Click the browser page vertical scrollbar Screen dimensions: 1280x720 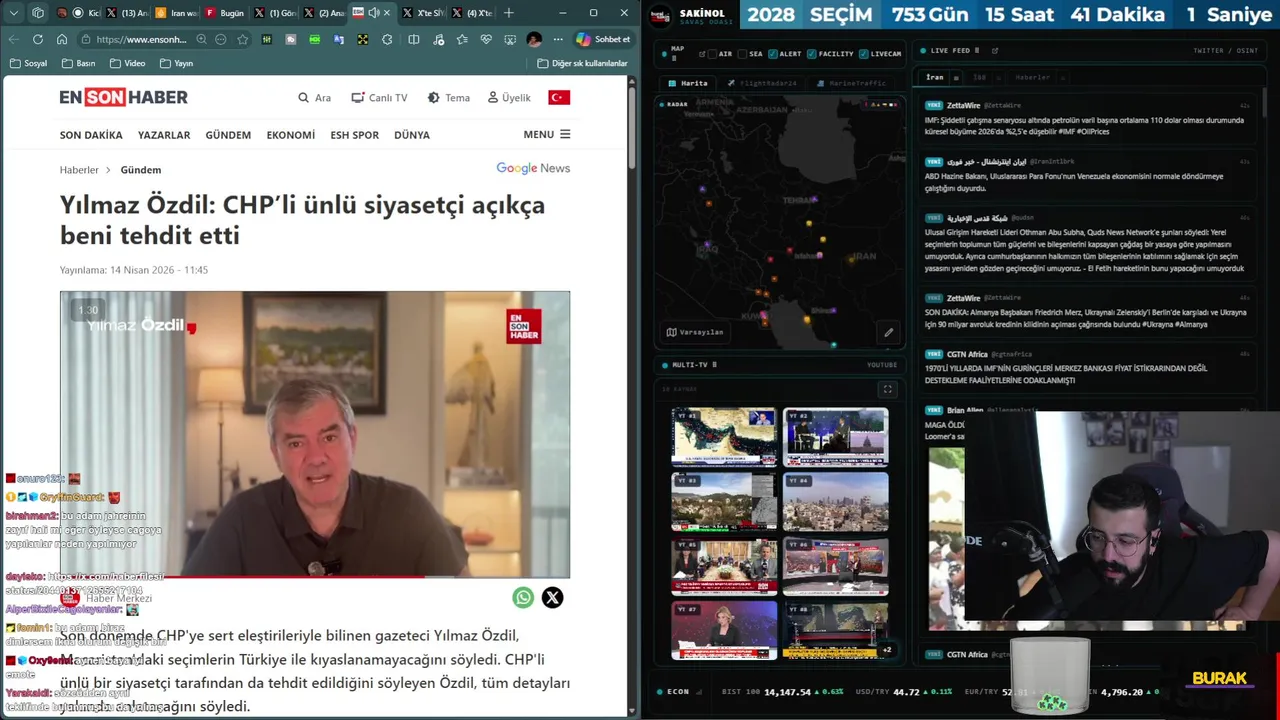pos(632,130)
